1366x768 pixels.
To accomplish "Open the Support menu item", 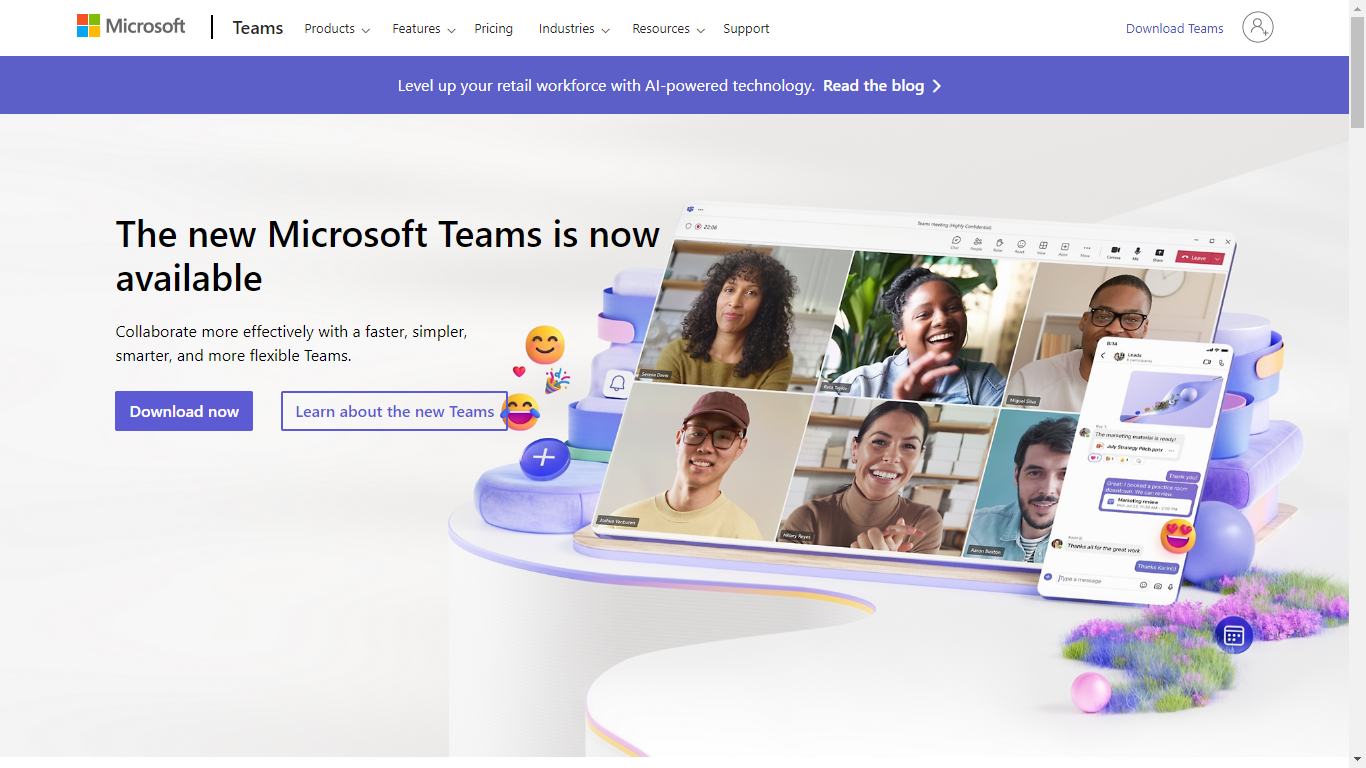I will coord(746,29).
